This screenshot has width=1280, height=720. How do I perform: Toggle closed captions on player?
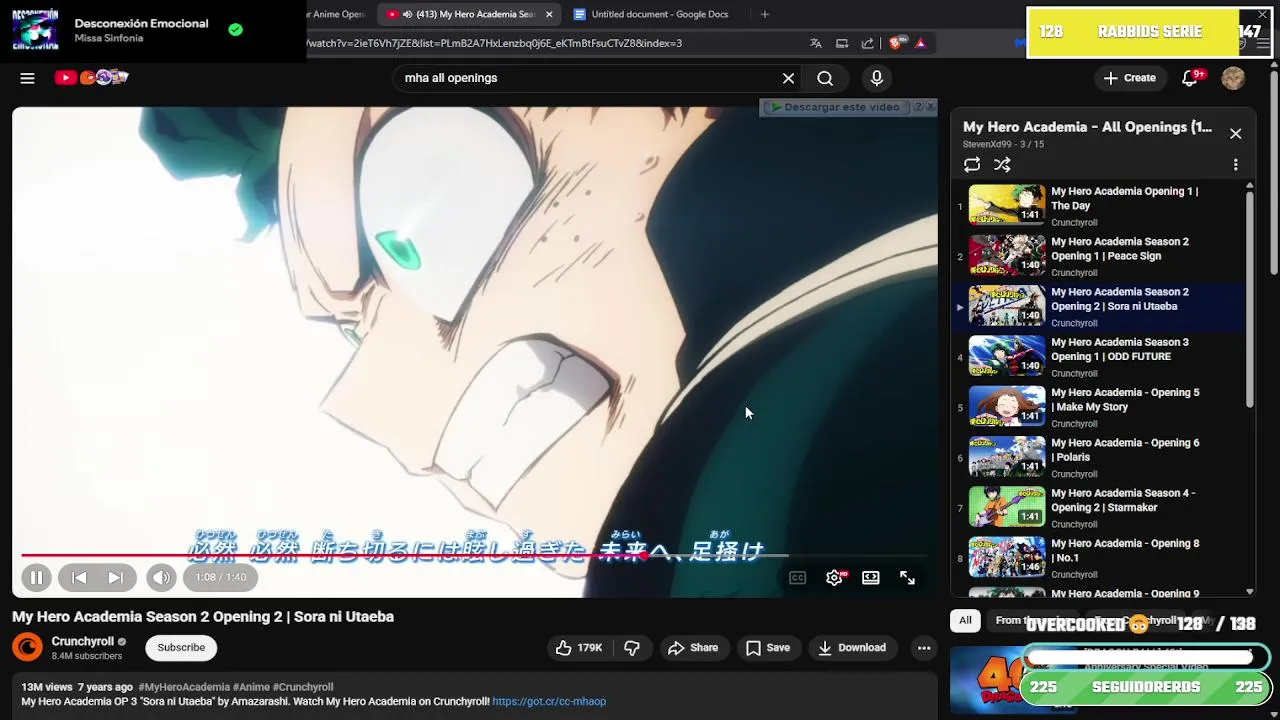point(797,577)
